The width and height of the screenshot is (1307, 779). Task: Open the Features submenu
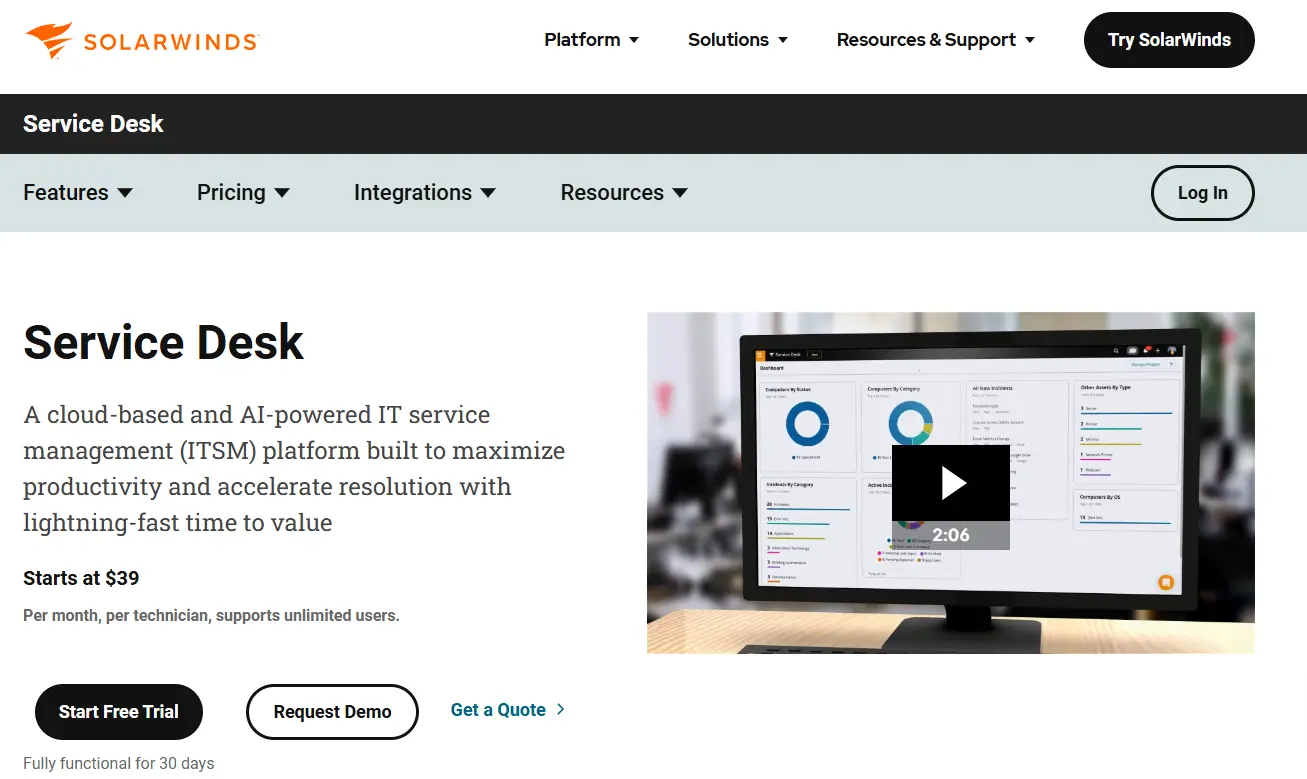click(66, 193)
